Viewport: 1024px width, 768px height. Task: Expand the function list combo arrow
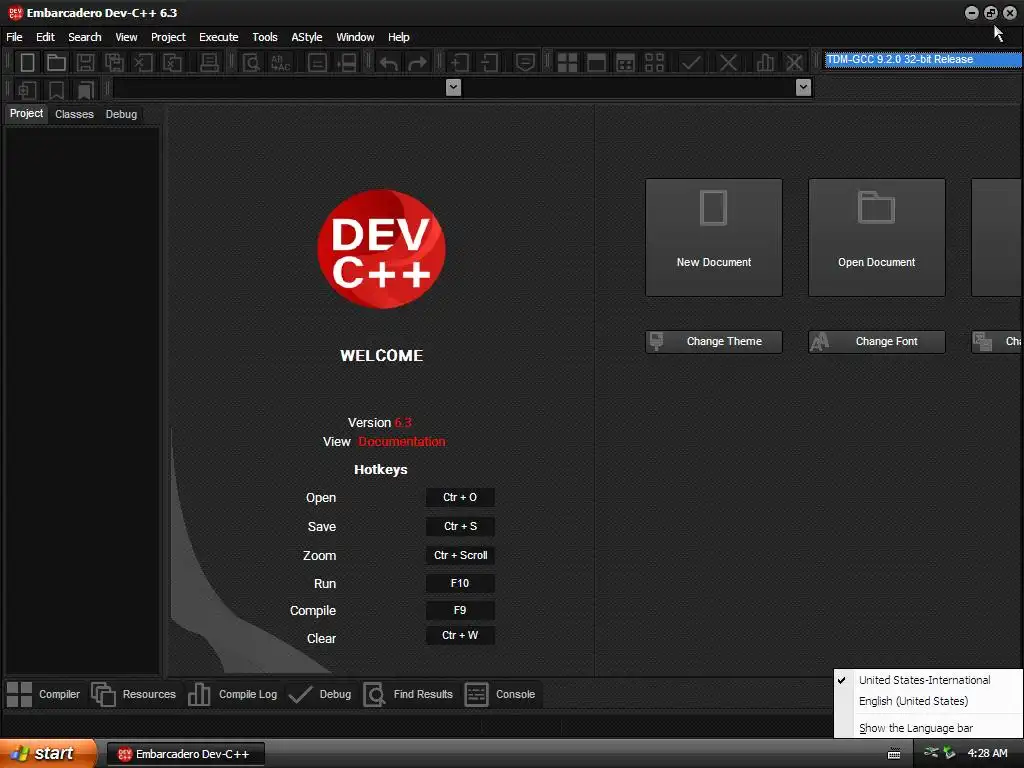pos(803,87)
